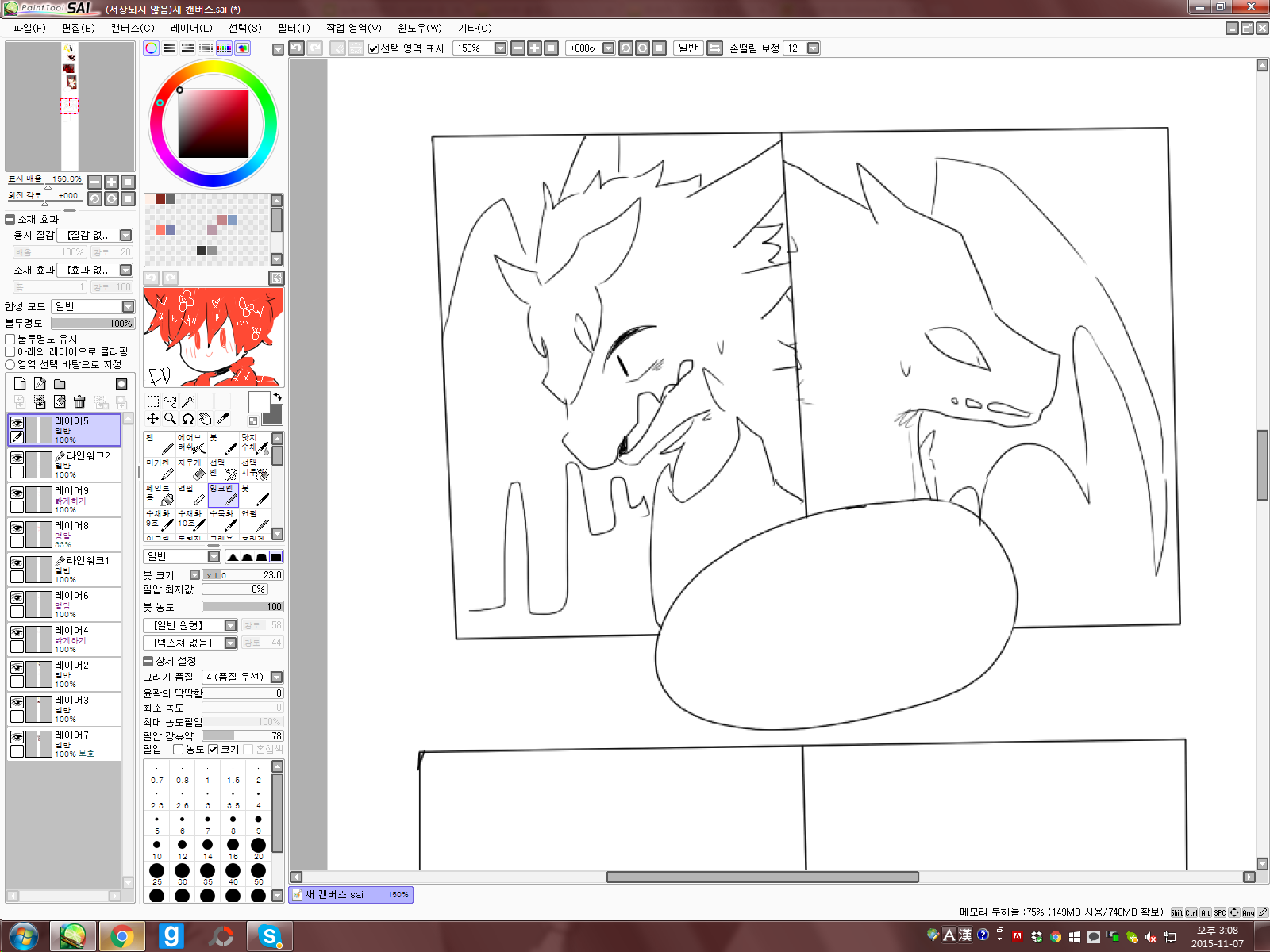The image size is (1270, 952).
Task: Choose the 펜 (Pen) brush
Action: 160,444
